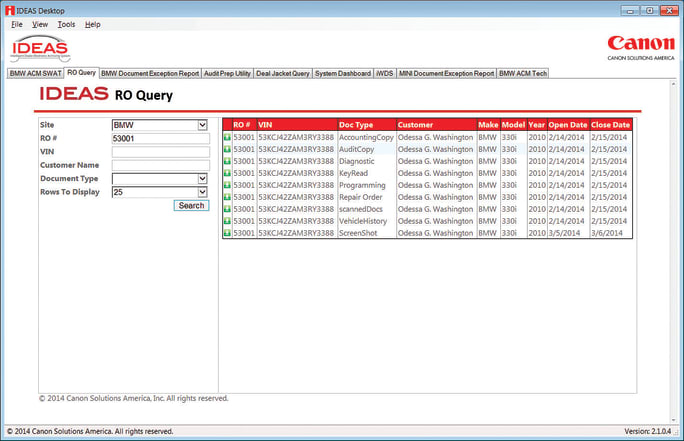The width and height of the screenshot is (684, 441).
Task: Expand the Programming row with its plus icon
Action: pyautogui.click(x=226, y=185)
